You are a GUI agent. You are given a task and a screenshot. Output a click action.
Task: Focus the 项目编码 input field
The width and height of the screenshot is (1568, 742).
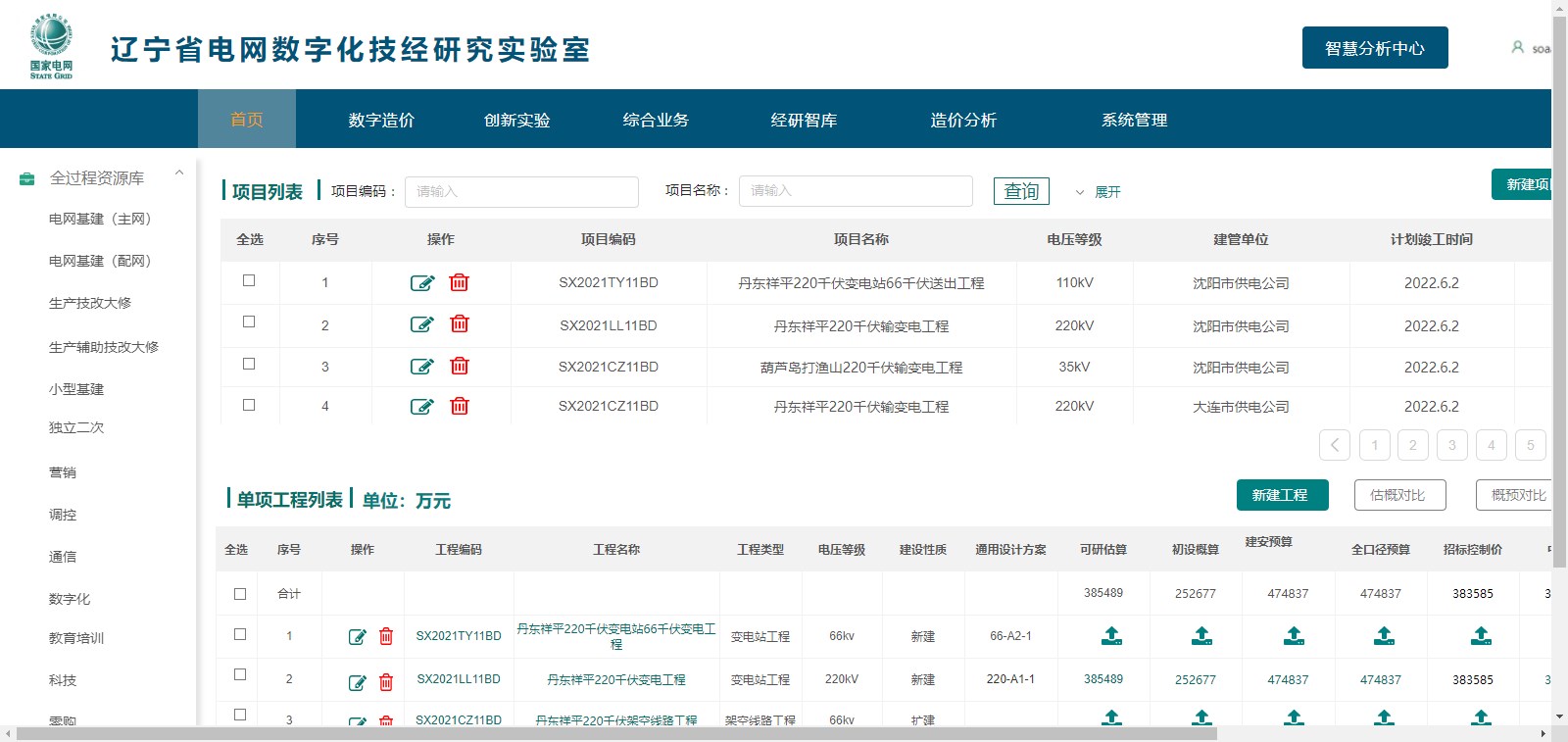[x=521, y=191]
